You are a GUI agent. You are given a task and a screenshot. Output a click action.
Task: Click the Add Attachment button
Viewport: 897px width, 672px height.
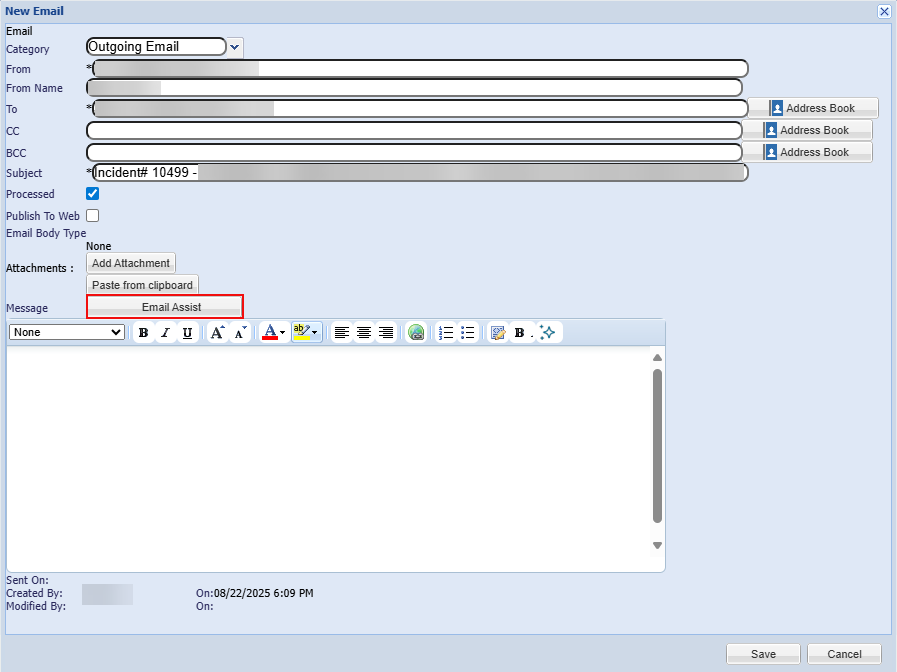pos(131,263)
